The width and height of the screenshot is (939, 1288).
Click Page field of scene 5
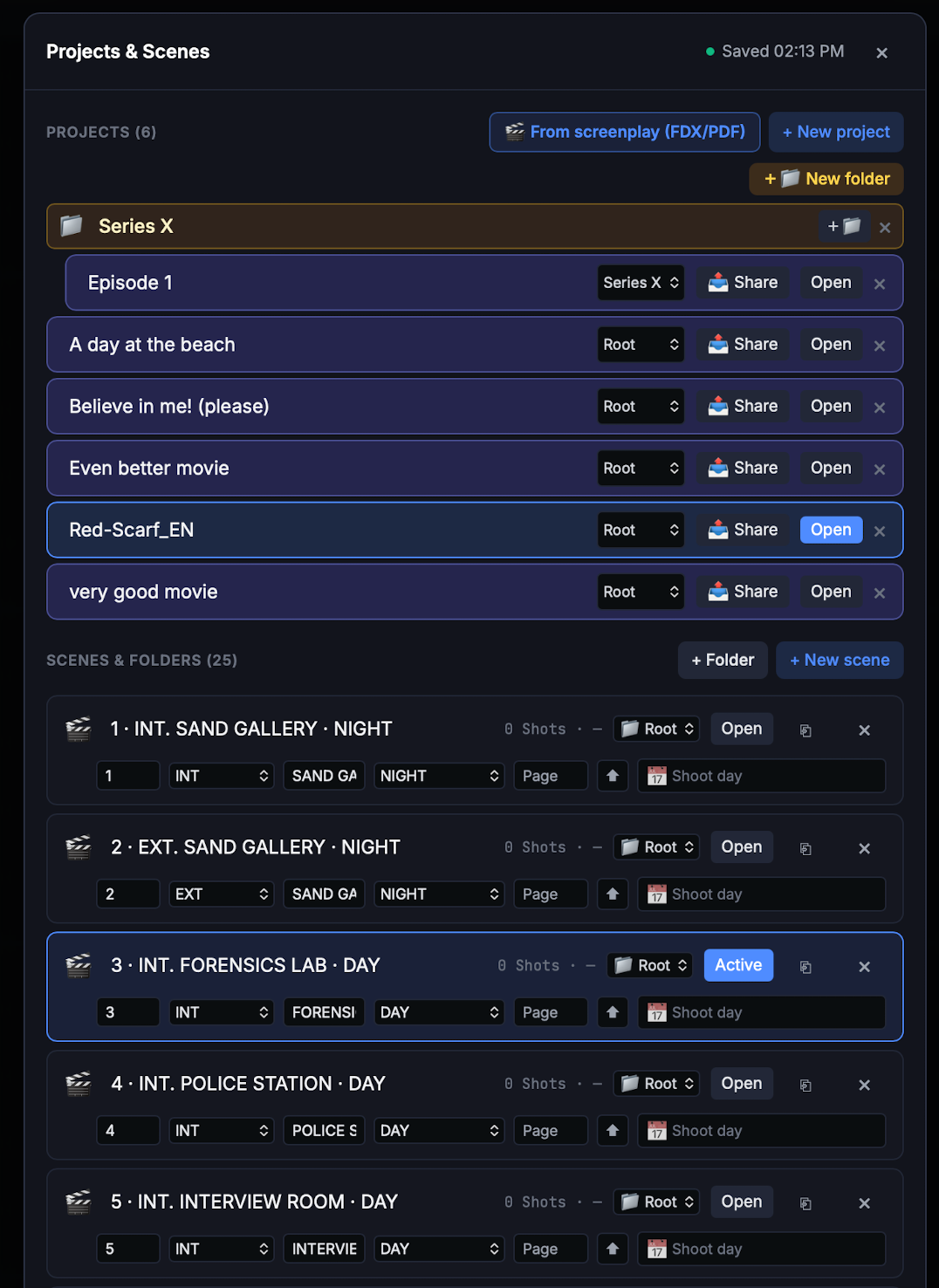pyautogui.click(x=551, y=1249)
